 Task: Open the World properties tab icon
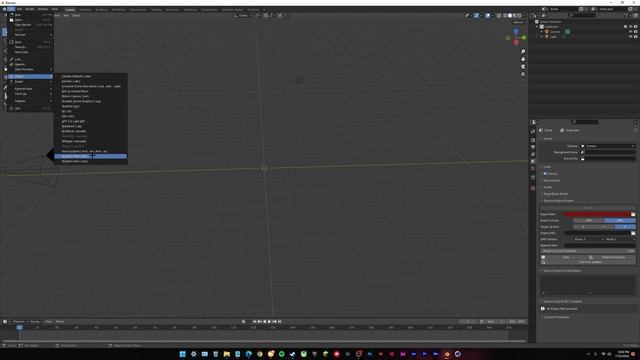coord(533,168)
